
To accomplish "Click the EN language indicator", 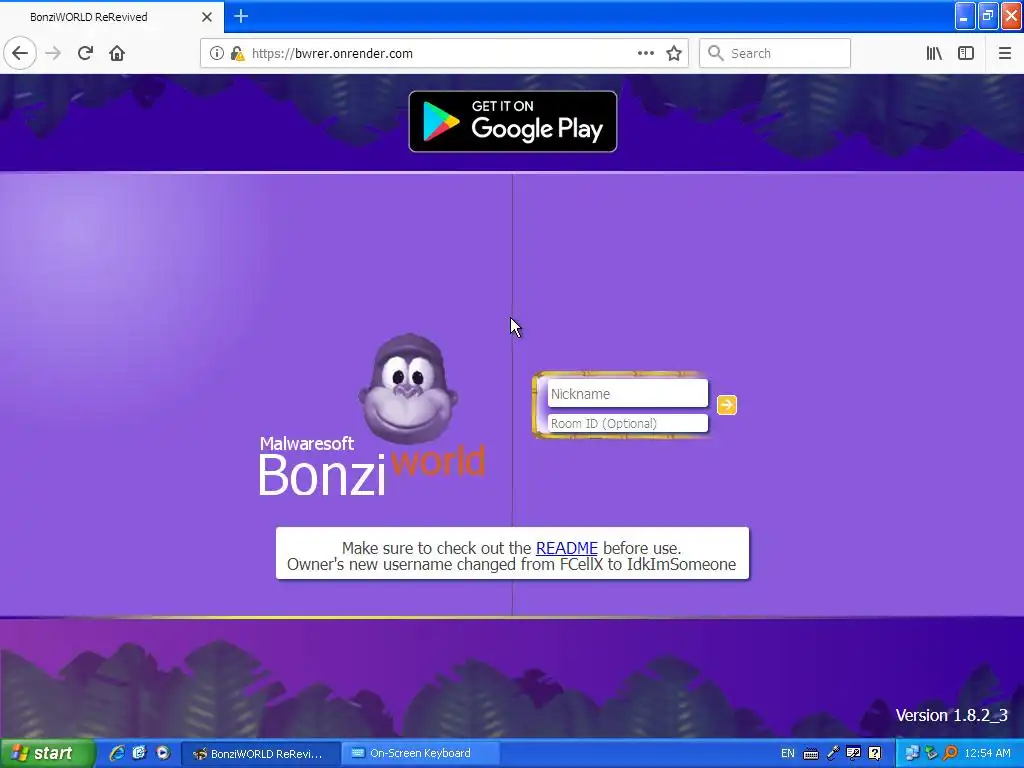I will [x=788, y=754].
